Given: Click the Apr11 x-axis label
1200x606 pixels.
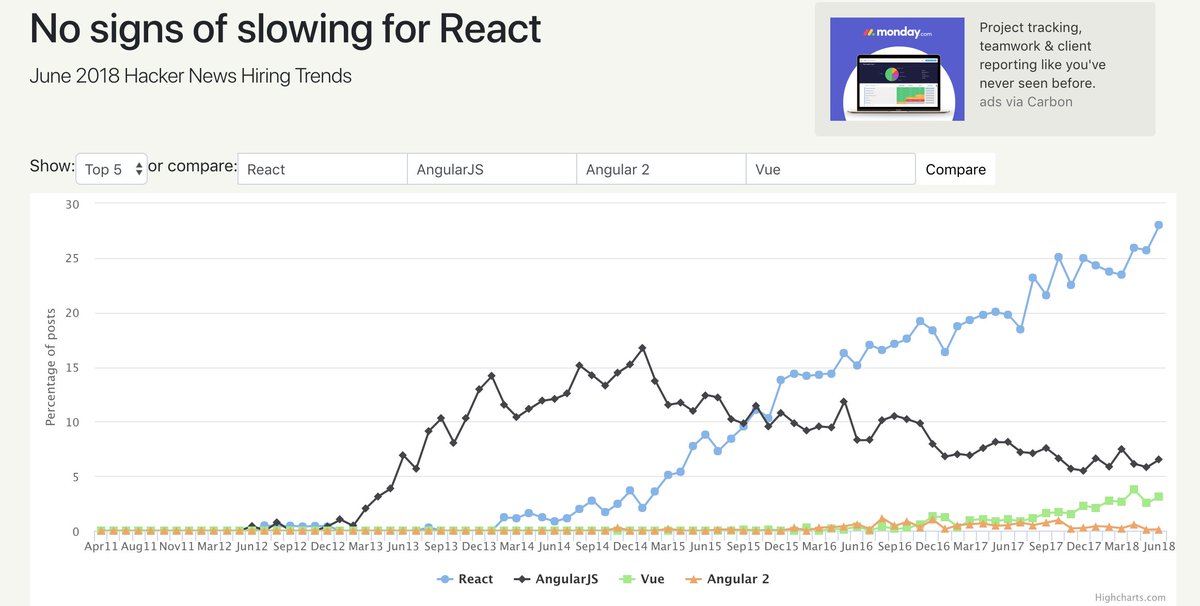Looking at the screenshot, I should (103, 547).
